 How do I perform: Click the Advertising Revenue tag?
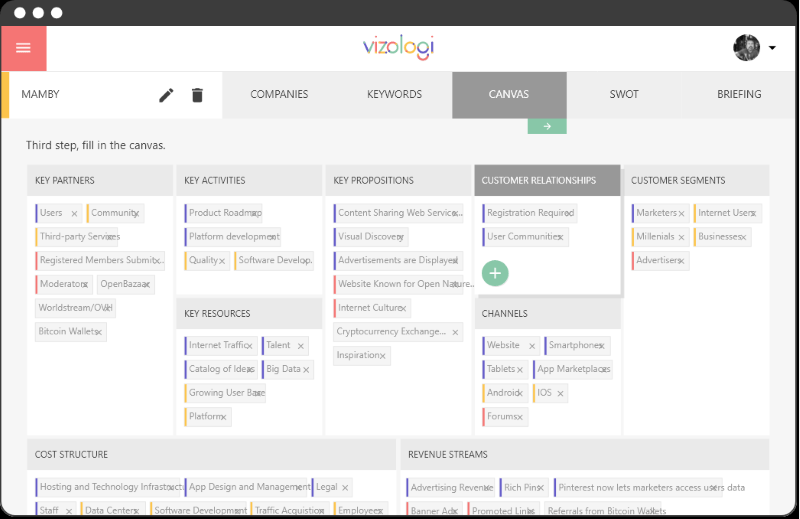tap(449, 488)
